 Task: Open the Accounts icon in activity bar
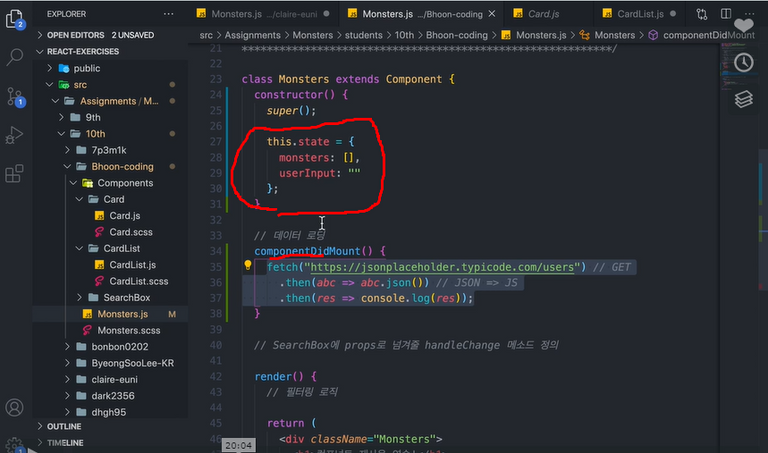coord(14,407)
